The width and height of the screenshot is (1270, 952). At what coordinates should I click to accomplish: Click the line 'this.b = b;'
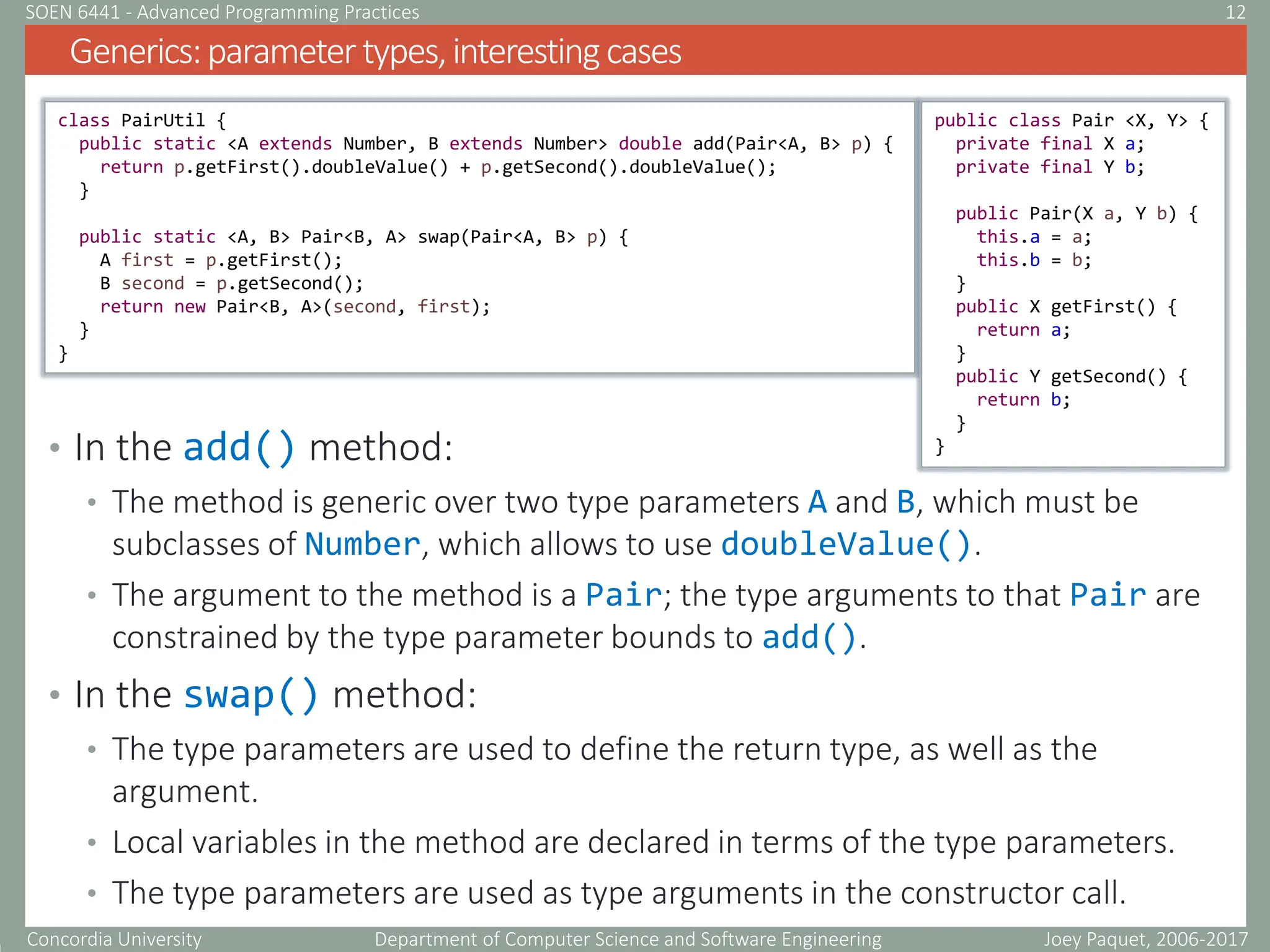1034,260
